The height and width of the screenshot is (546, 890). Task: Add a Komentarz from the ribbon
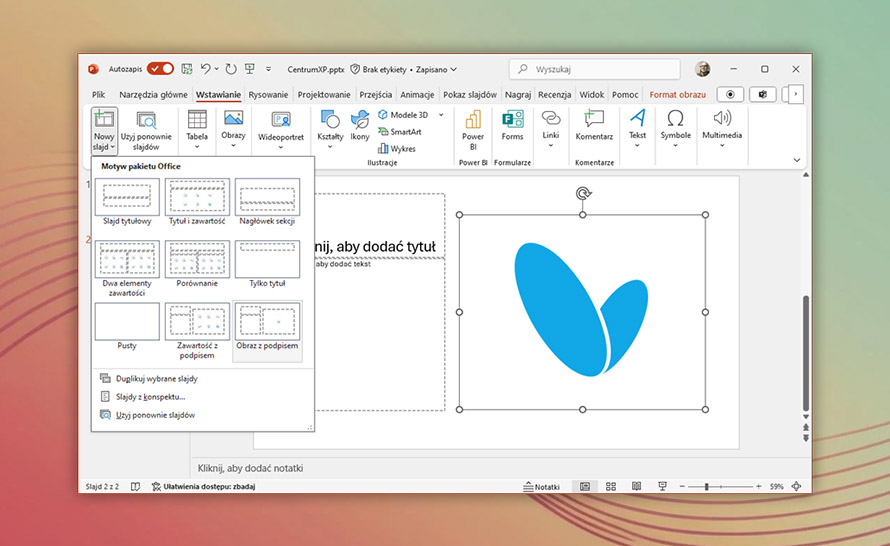tap(594, 126)
